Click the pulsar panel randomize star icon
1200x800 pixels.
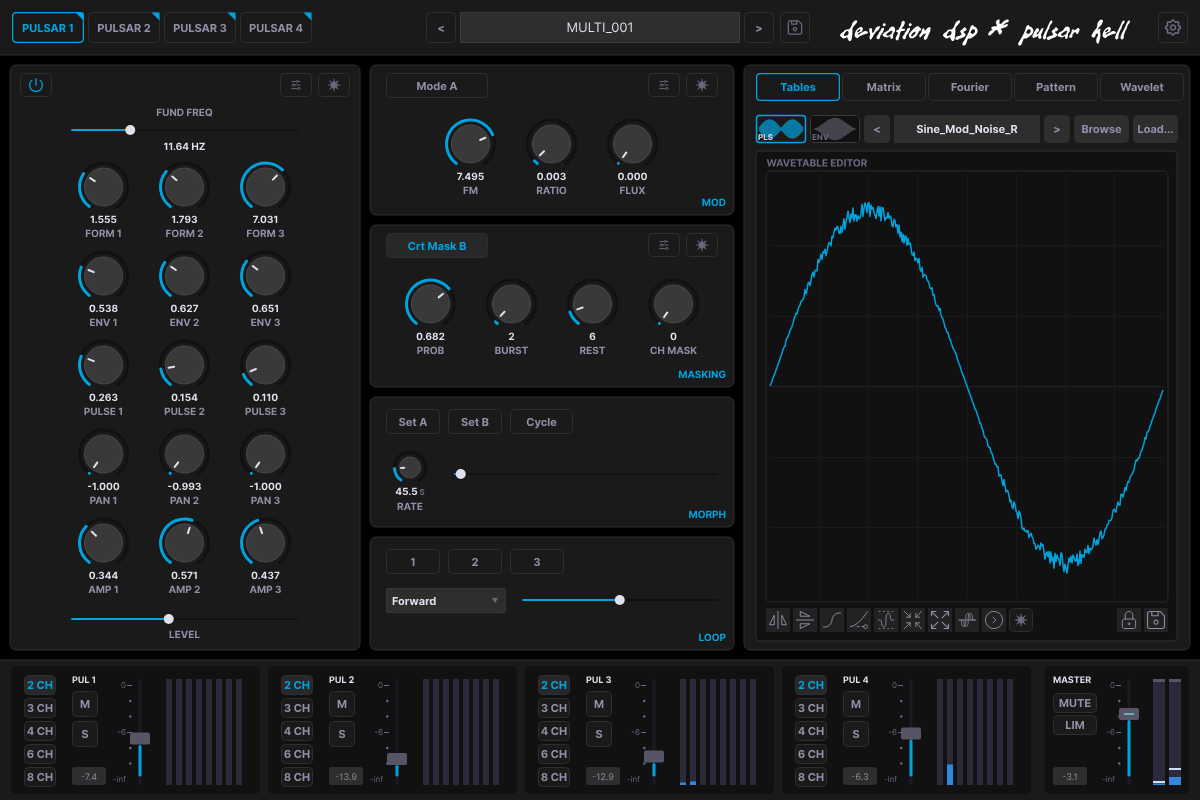click(334, 85)
